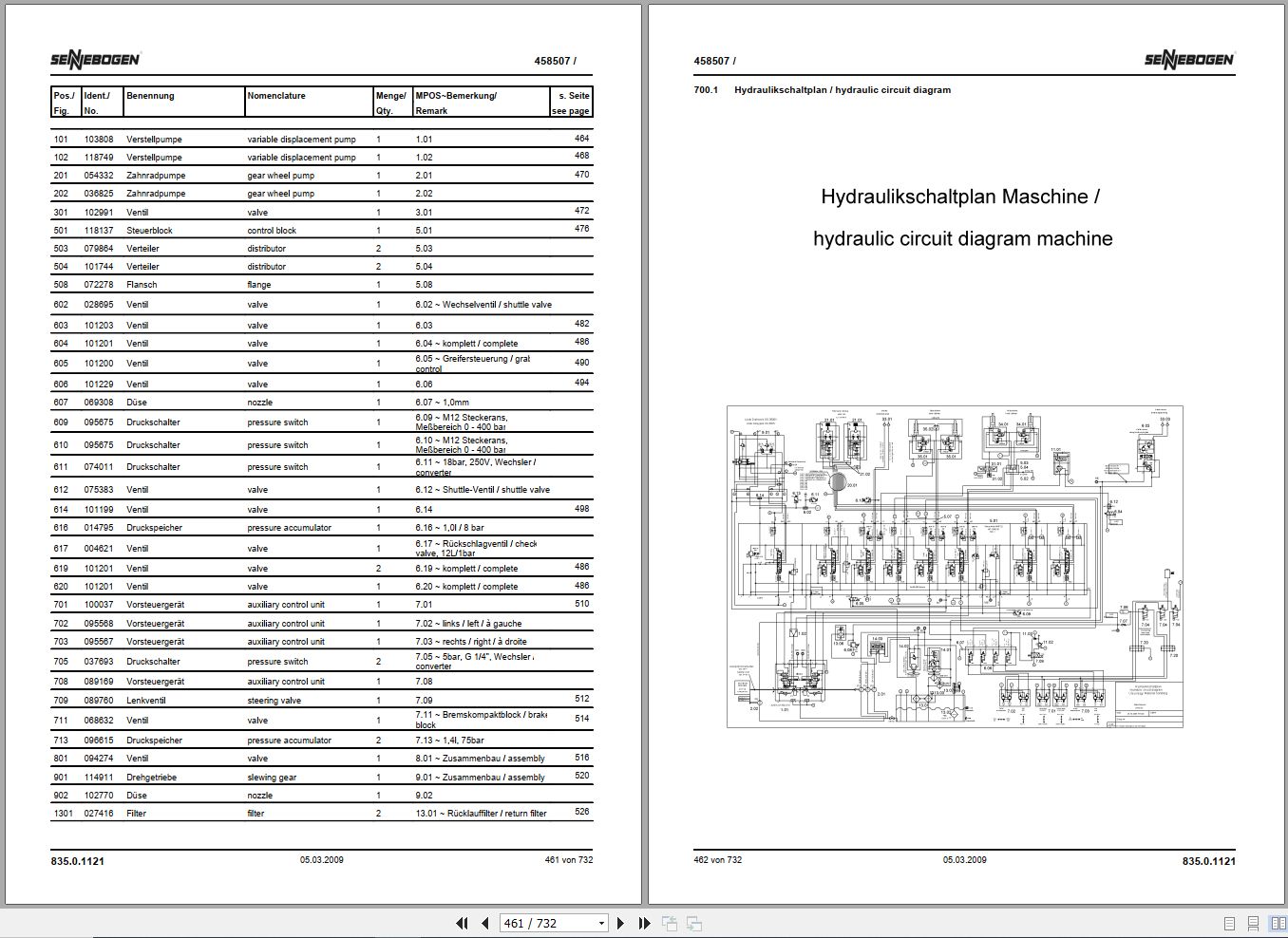Click the remark '6.16 ~ 1,0l / 8 bar'
This screenshot has width=1288, height=938.
pos(449,528)
